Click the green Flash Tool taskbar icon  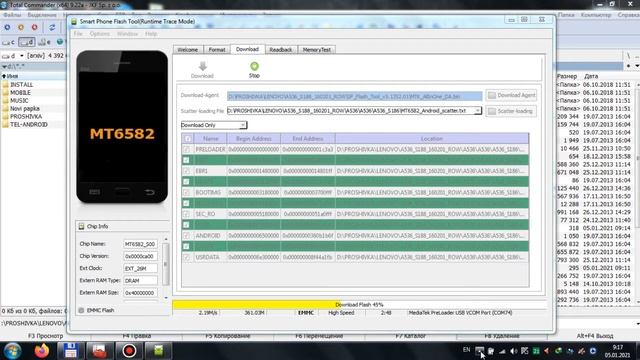[x=158, y=351]
